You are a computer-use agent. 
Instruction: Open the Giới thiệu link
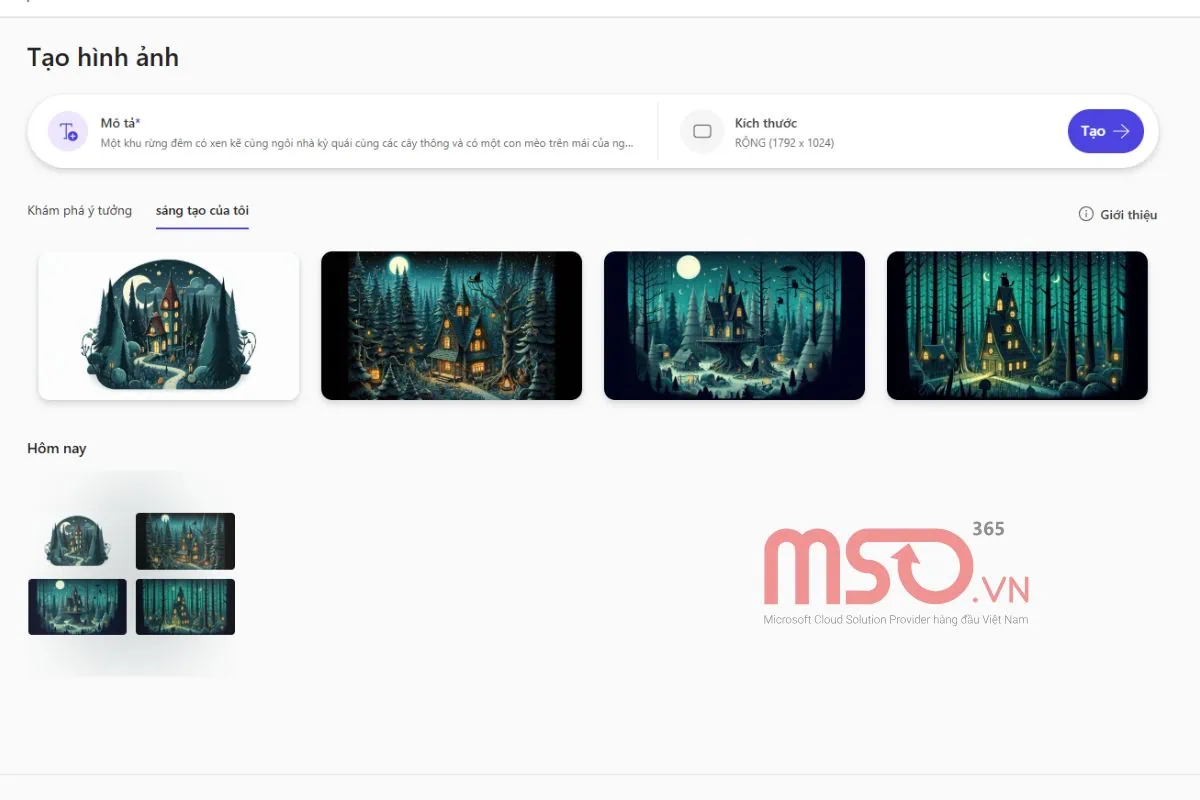click(1128, 214)
